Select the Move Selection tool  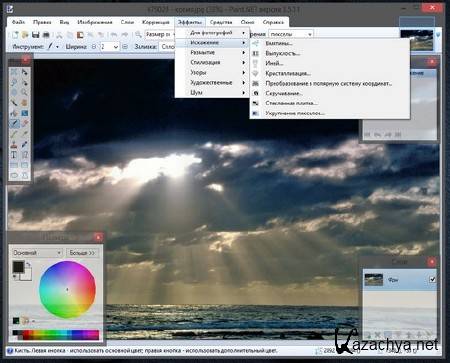click(x=25, y=82)
